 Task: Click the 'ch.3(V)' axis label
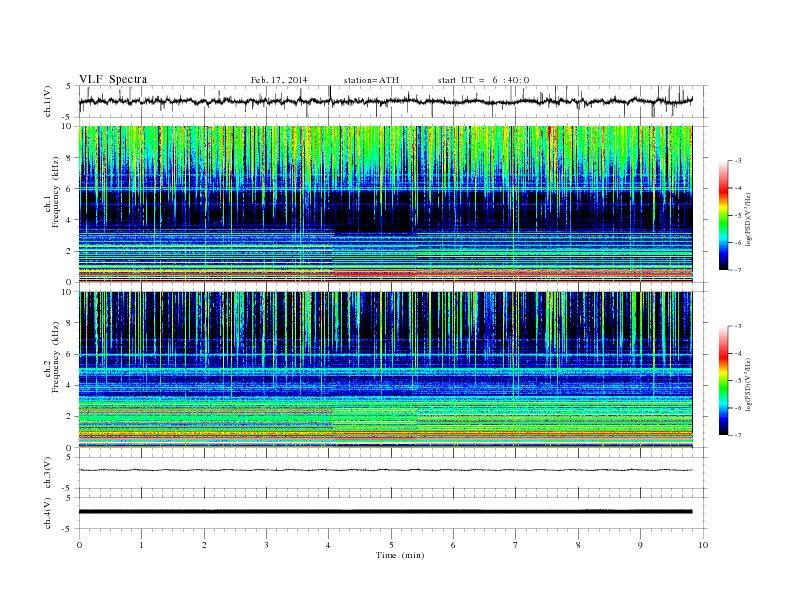[x=48, y=473]
